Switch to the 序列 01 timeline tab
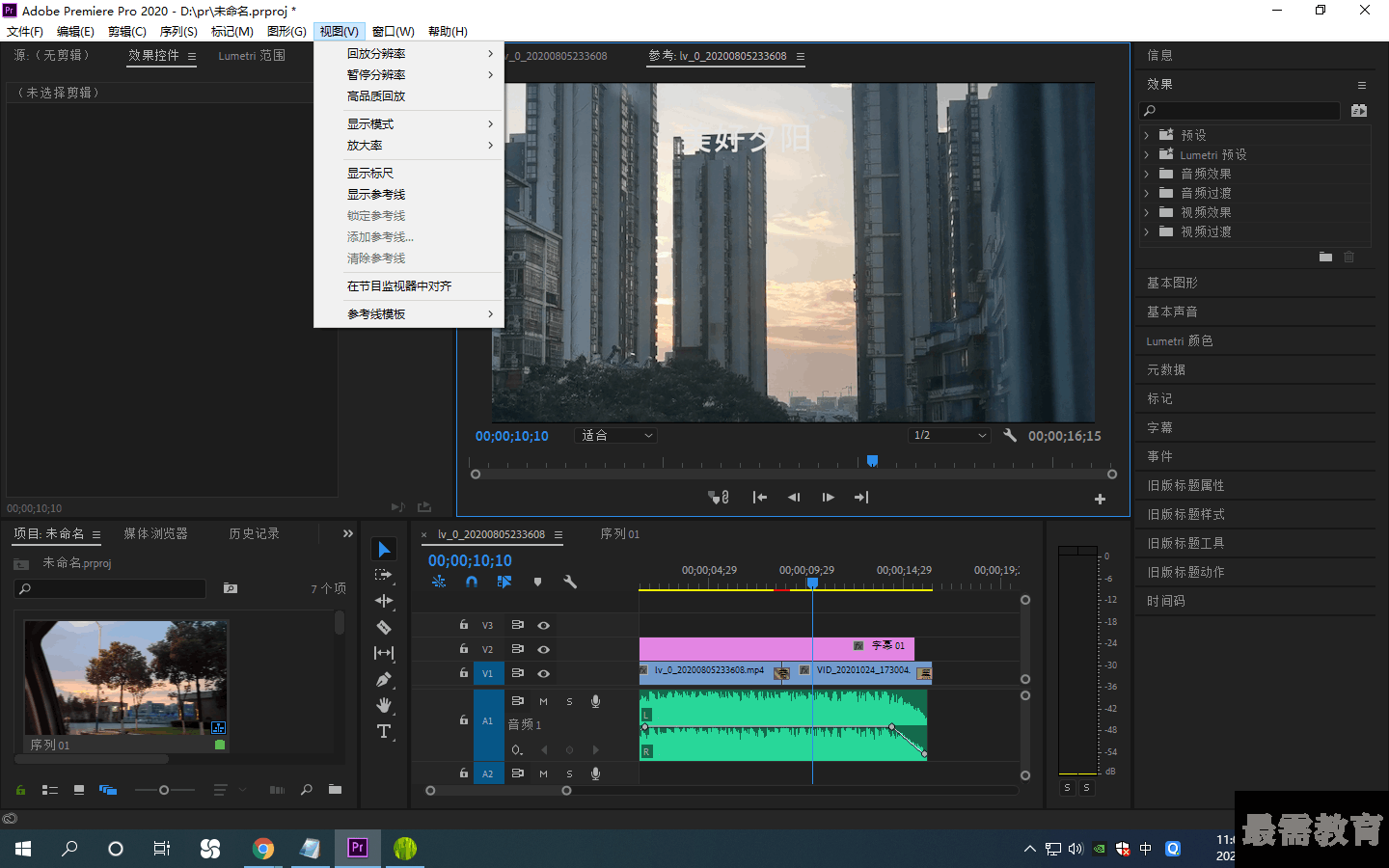 coord(619,533)
